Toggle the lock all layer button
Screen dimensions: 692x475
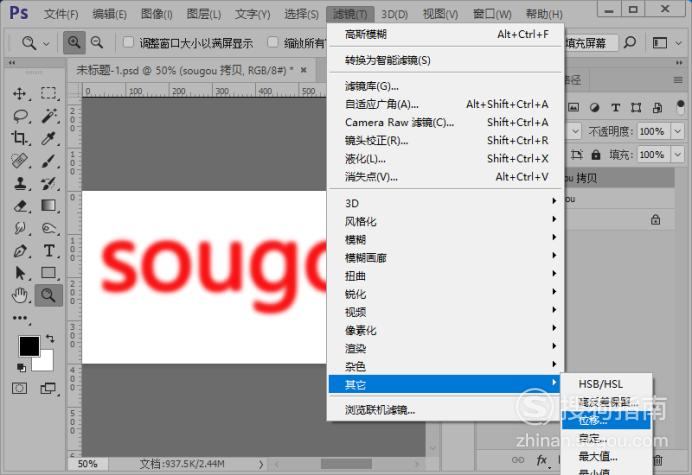pyautogui.click(x=596, y=155)
